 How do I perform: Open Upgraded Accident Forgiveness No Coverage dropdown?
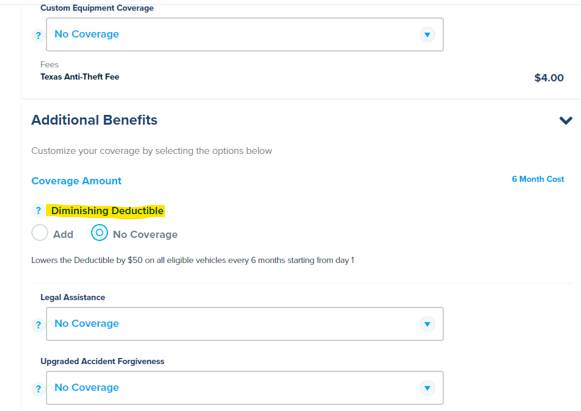click(245, 388)
